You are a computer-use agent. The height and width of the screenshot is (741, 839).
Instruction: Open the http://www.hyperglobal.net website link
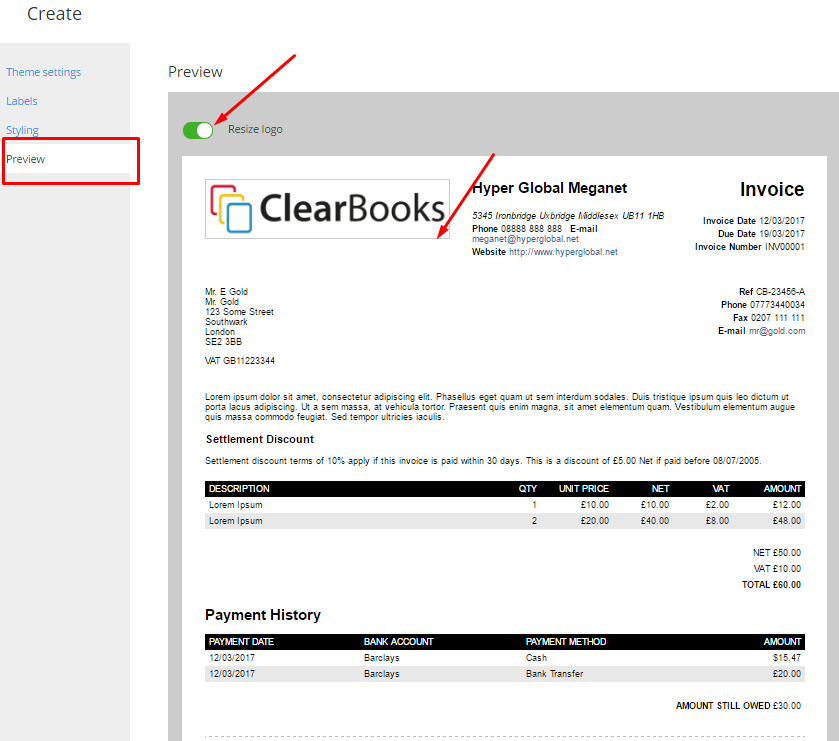[563, 252]
